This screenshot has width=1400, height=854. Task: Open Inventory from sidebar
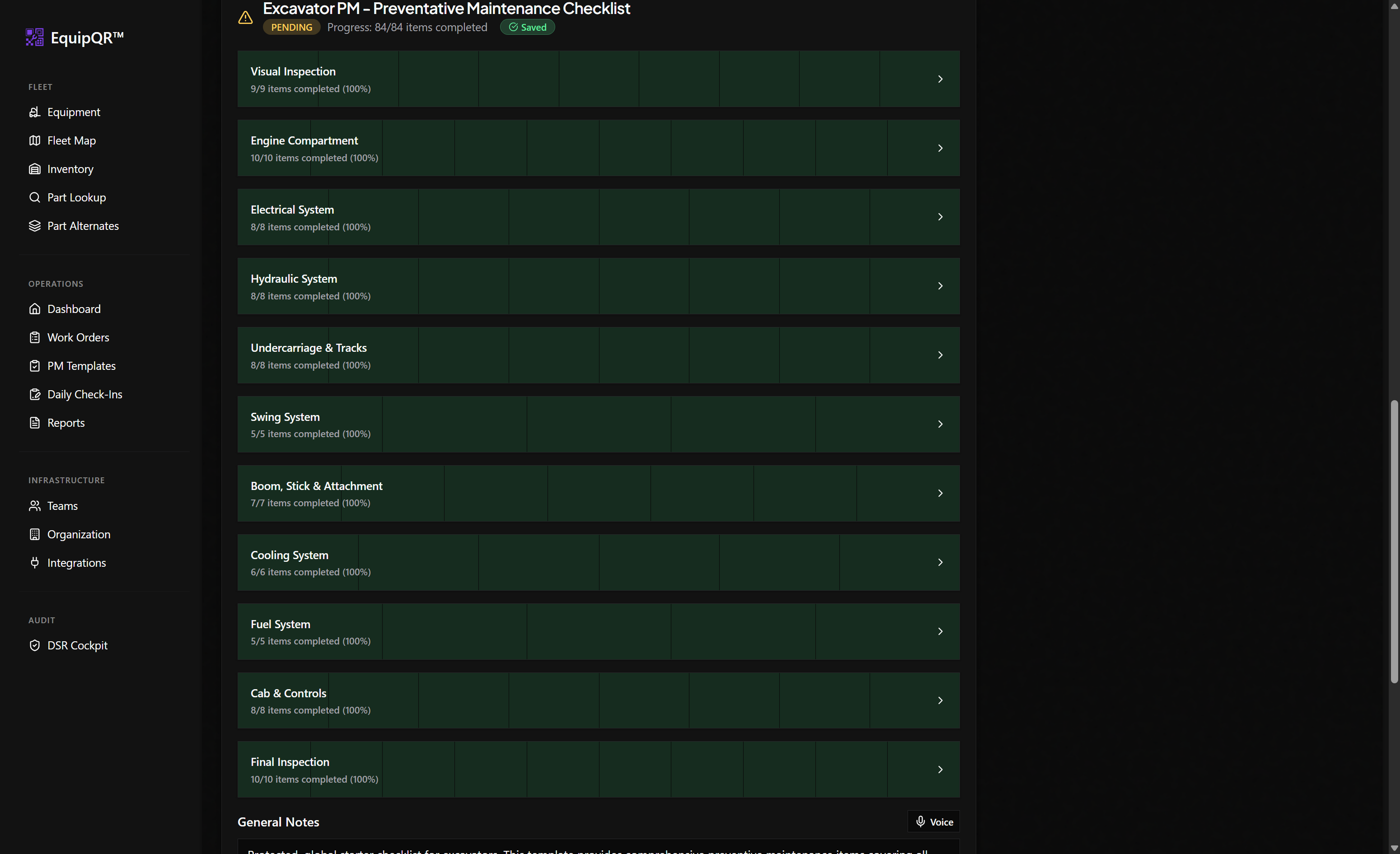click(x=70, y=169)
